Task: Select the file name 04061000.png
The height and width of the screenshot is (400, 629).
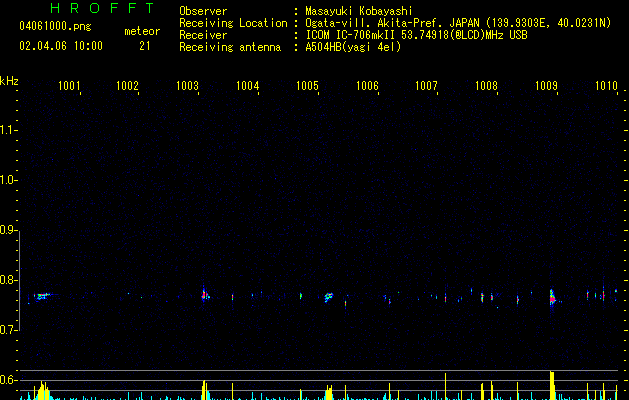Action: click(x=55, y=27)
